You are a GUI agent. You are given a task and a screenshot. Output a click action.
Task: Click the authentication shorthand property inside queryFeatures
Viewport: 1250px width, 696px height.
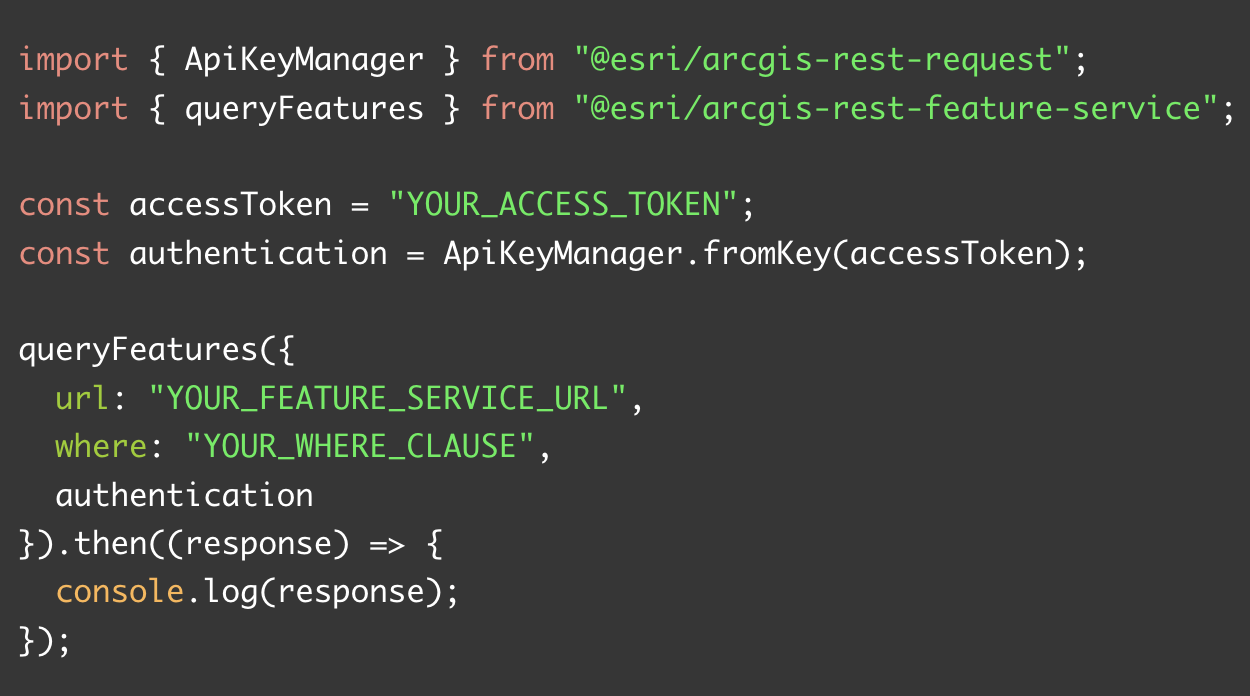coord(184,496)
